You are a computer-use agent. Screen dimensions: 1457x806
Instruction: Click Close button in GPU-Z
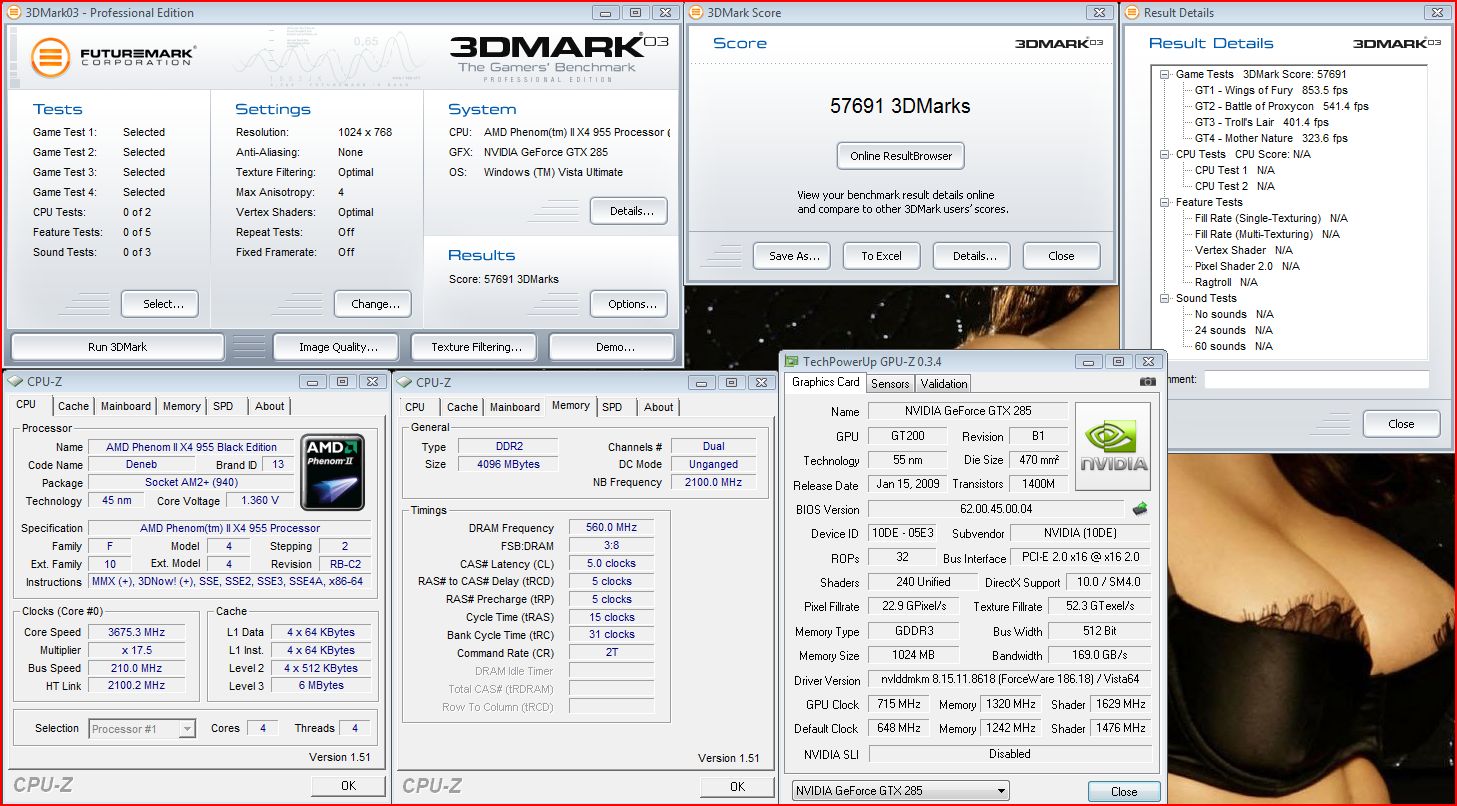pyautogui.click(x=1124, y=791)
